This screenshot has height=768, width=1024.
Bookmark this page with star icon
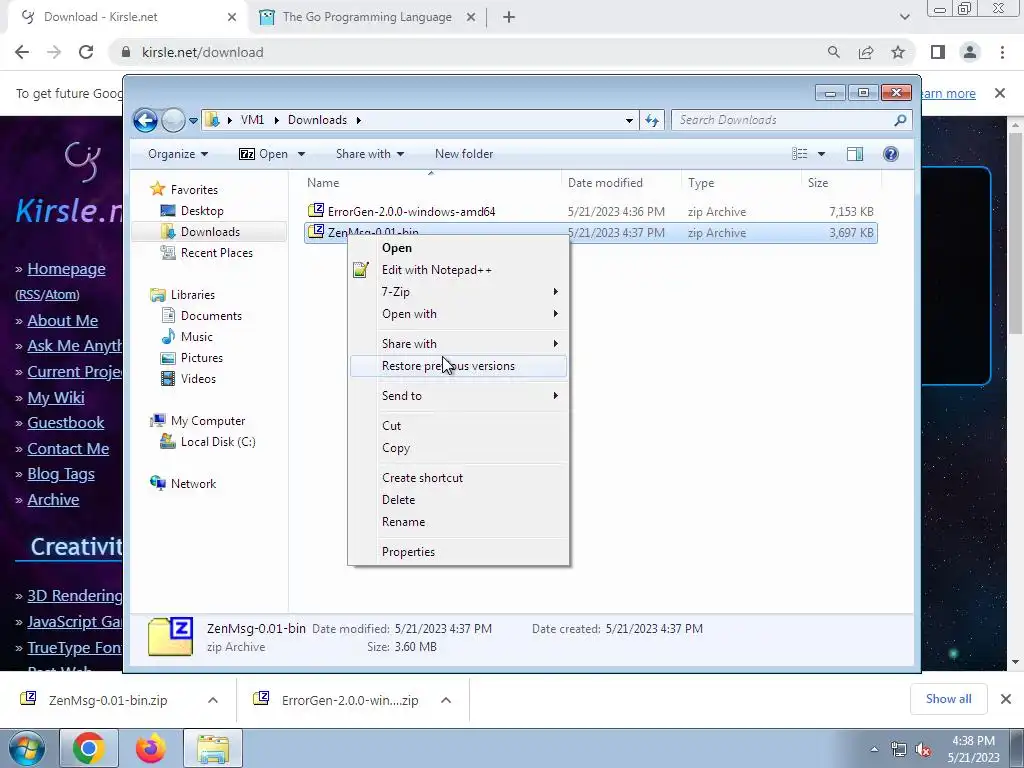pyautogui.click(x=899, y=52)
